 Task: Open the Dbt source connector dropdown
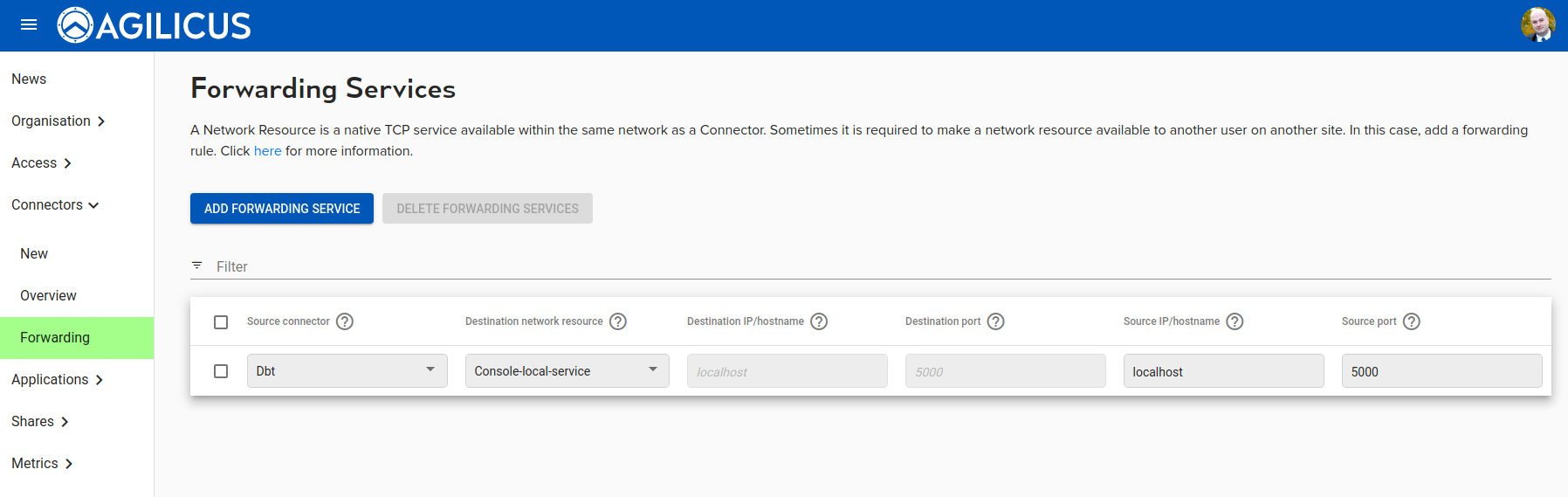click(347, 370)
